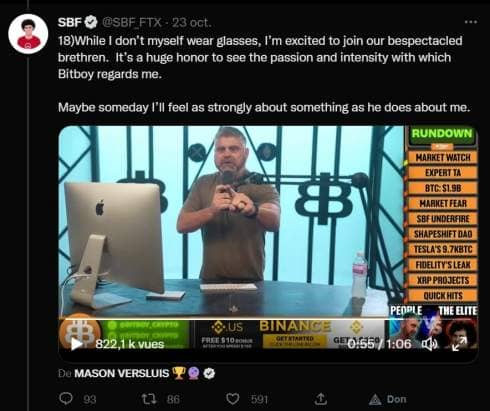The image size is (490, 411).
Task: Click the video frame showing Bitboy
Action: tap(268, 221)
